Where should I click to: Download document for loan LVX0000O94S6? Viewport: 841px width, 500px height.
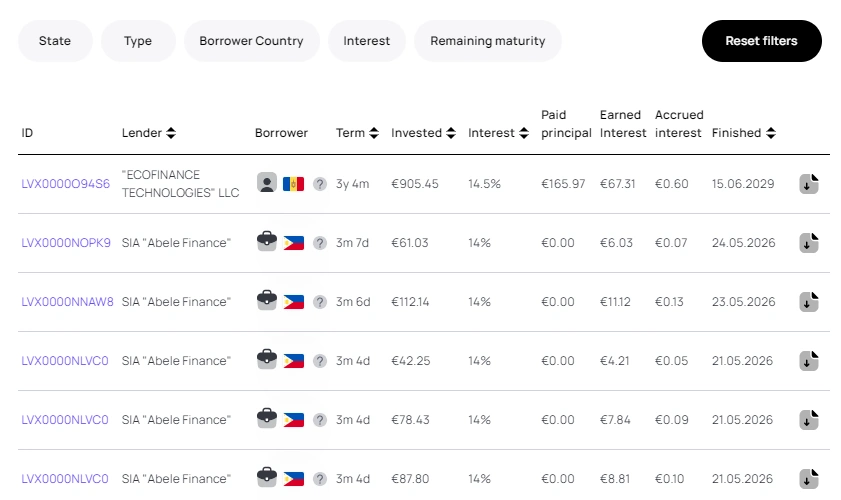coord(809,184)
